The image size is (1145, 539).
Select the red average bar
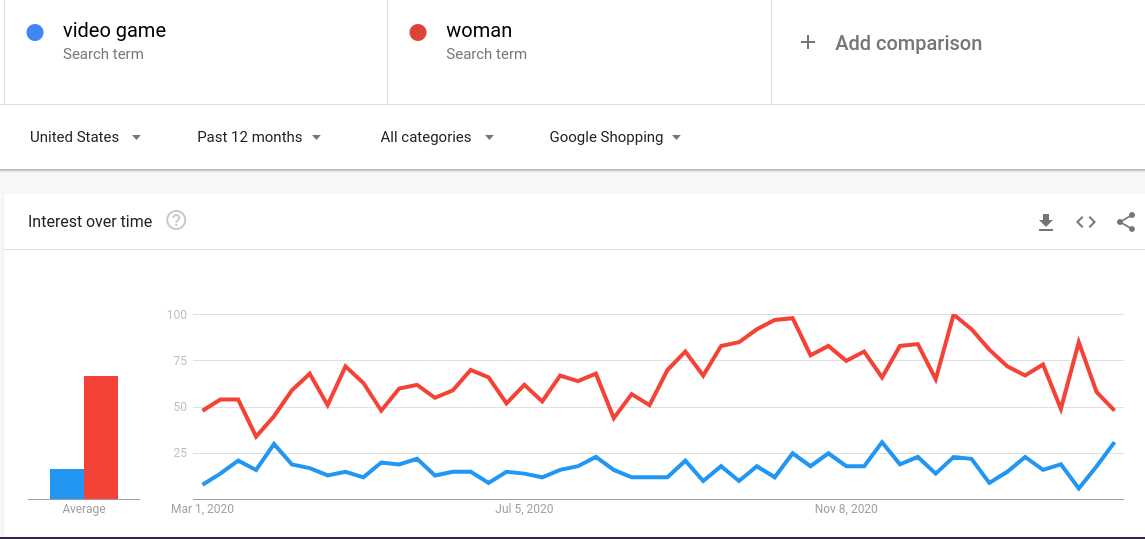101,437
